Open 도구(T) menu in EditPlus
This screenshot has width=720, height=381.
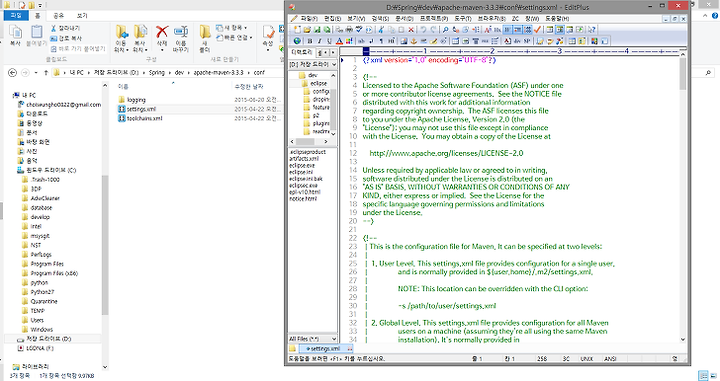(463, 18)
